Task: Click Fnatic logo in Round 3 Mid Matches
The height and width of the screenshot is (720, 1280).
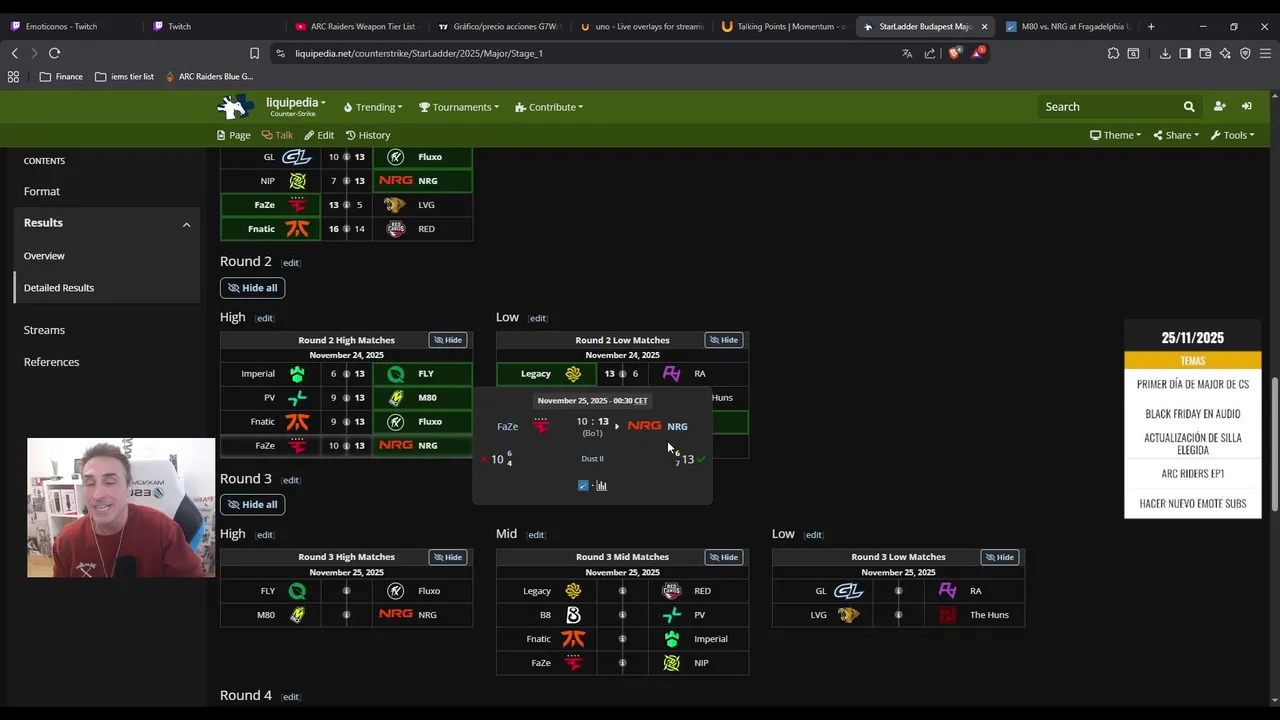Action: tap(573, 638)
